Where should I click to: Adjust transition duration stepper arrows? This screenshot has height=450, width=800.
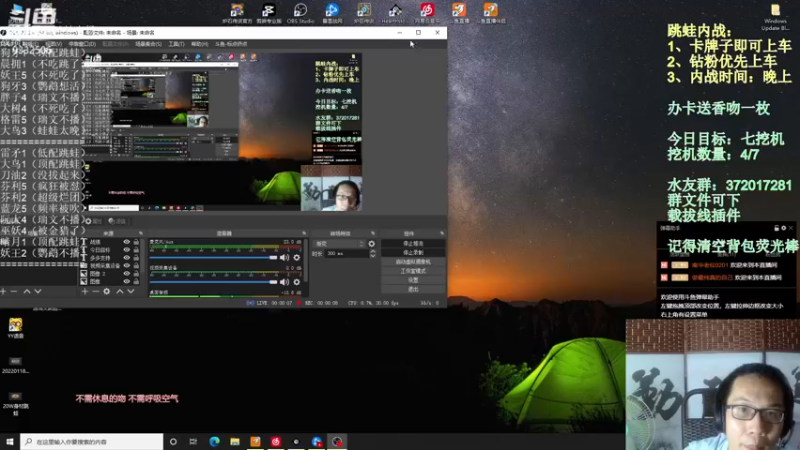coord(372,254)
